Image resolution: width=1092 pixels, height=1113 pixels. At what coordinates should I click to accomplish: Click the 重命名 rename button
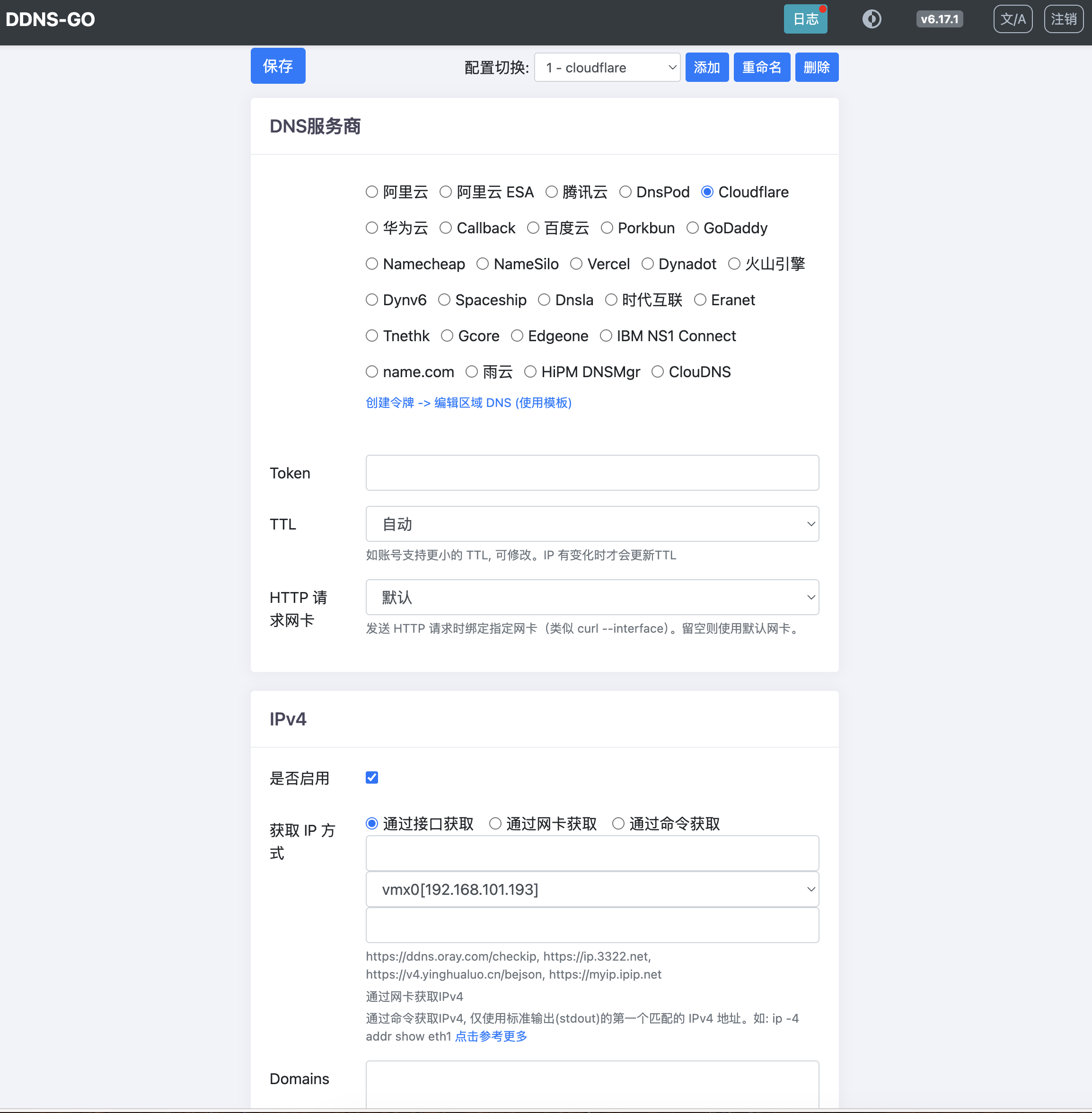(762, 67)
